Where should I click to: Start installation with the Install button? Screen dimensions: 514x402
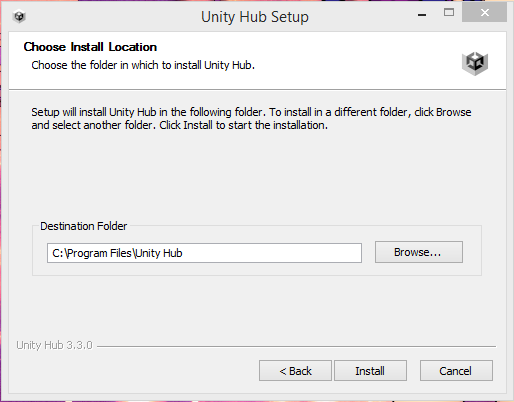[370, 370]
